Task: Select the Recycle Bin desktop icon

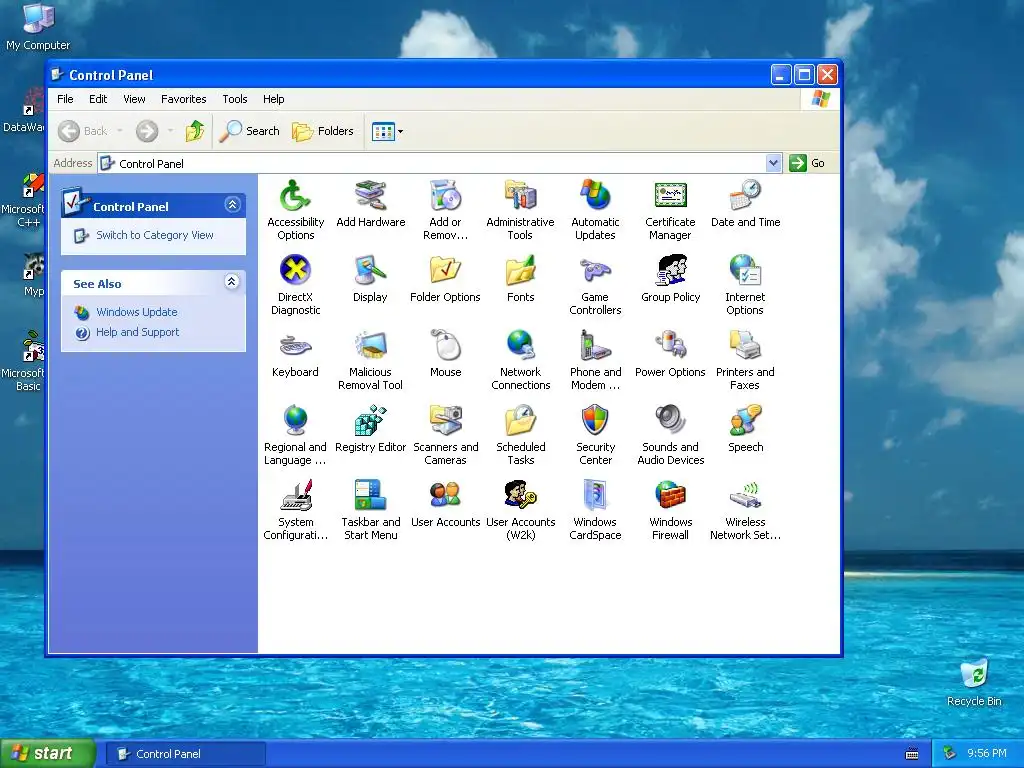Action: pos(974,683)
